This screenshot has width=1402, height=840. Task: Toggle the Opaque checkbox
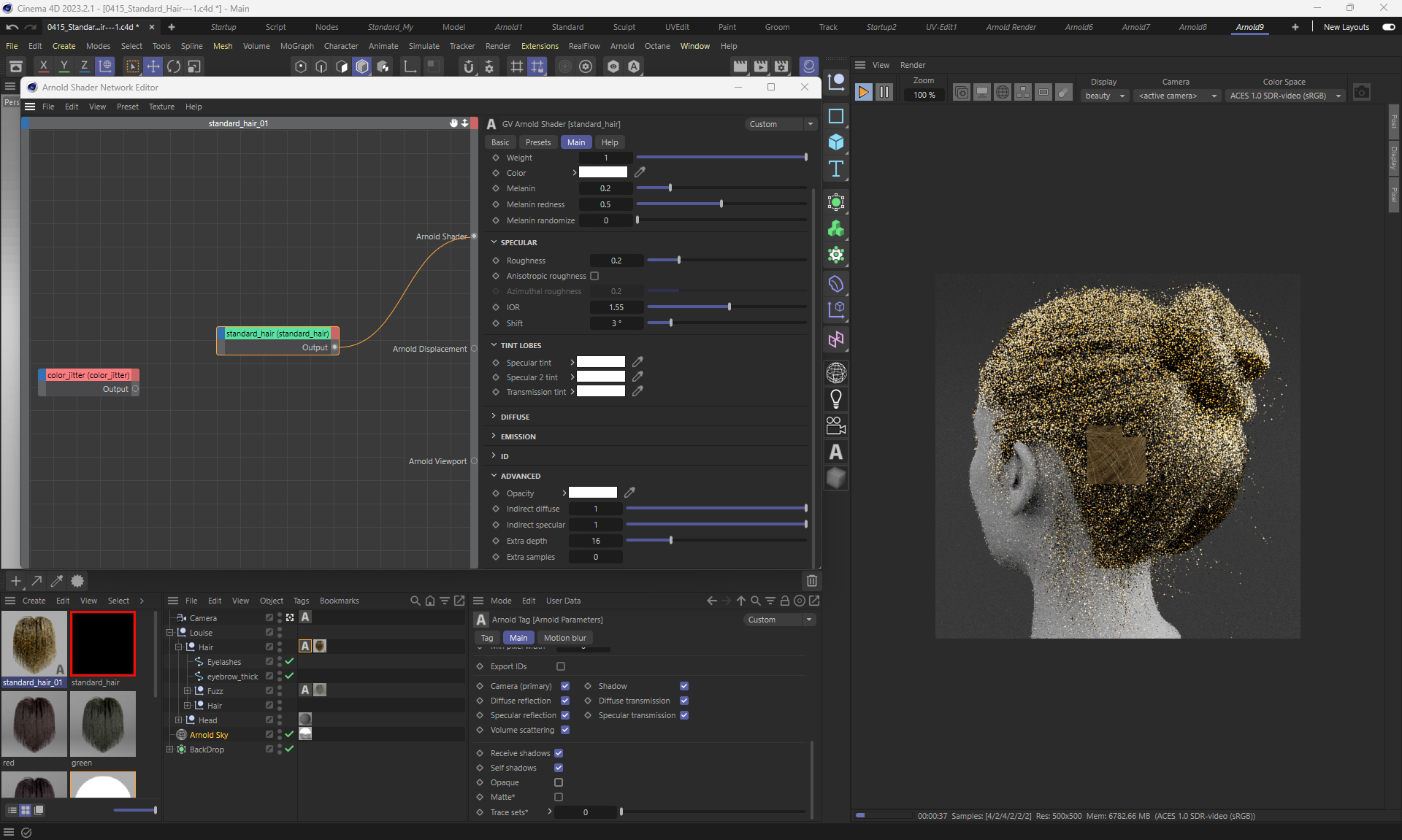(559, 782)
